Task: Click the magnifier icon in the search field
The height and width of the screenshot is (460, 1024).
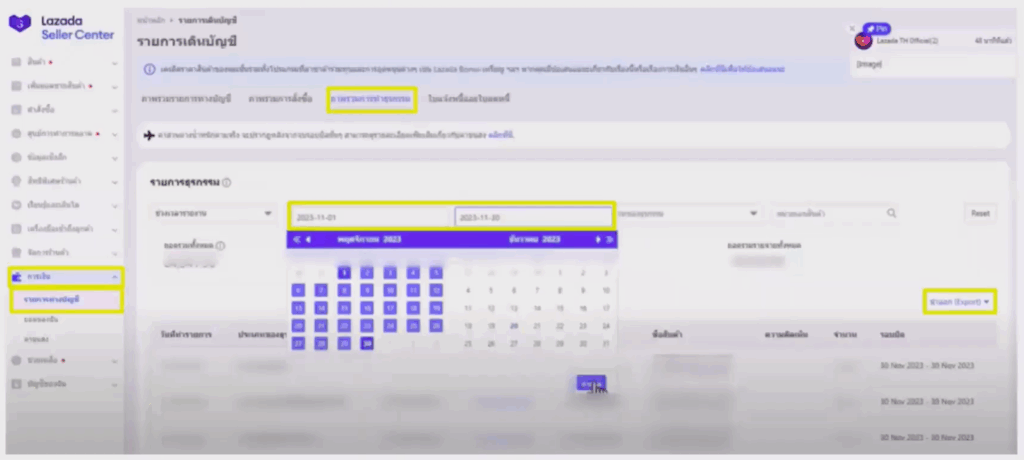Action: click(891, 214)
